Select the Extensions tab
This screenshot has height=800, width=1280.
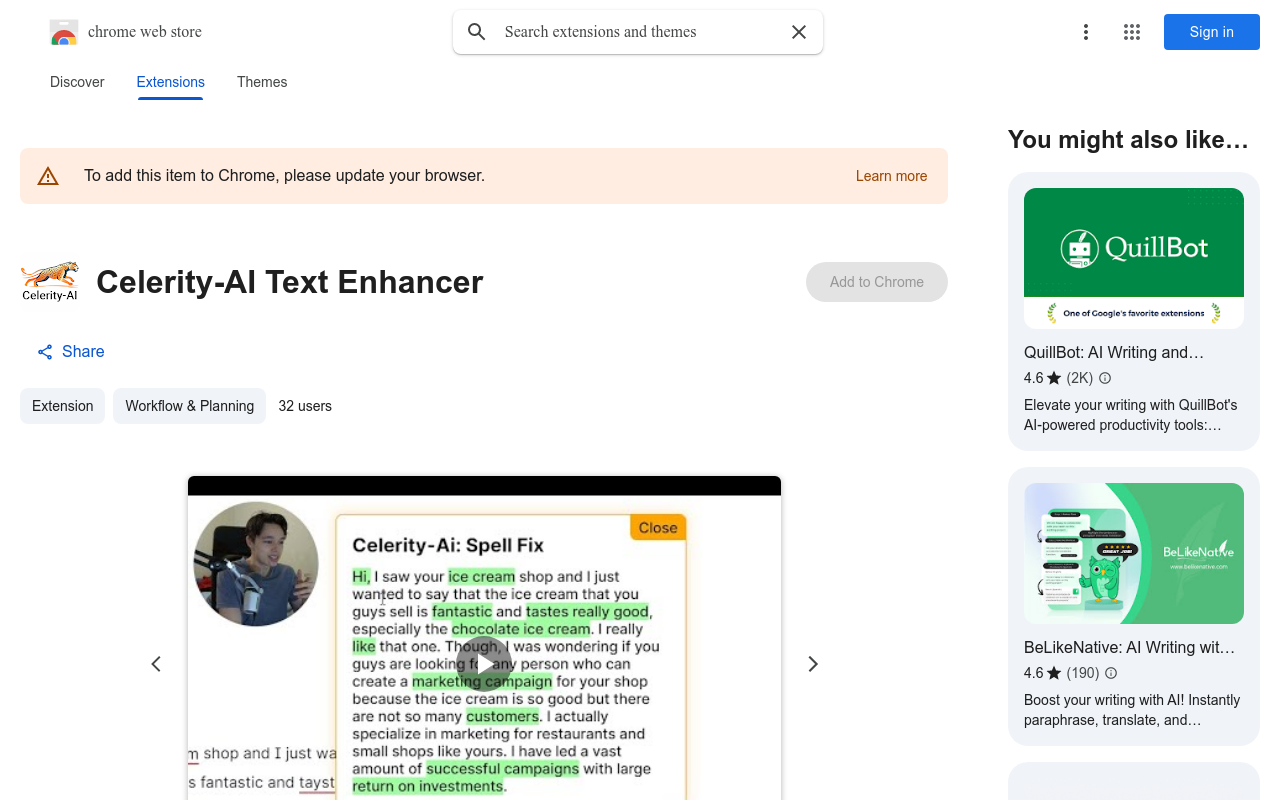pyautogui.click(x=171, y=82)
